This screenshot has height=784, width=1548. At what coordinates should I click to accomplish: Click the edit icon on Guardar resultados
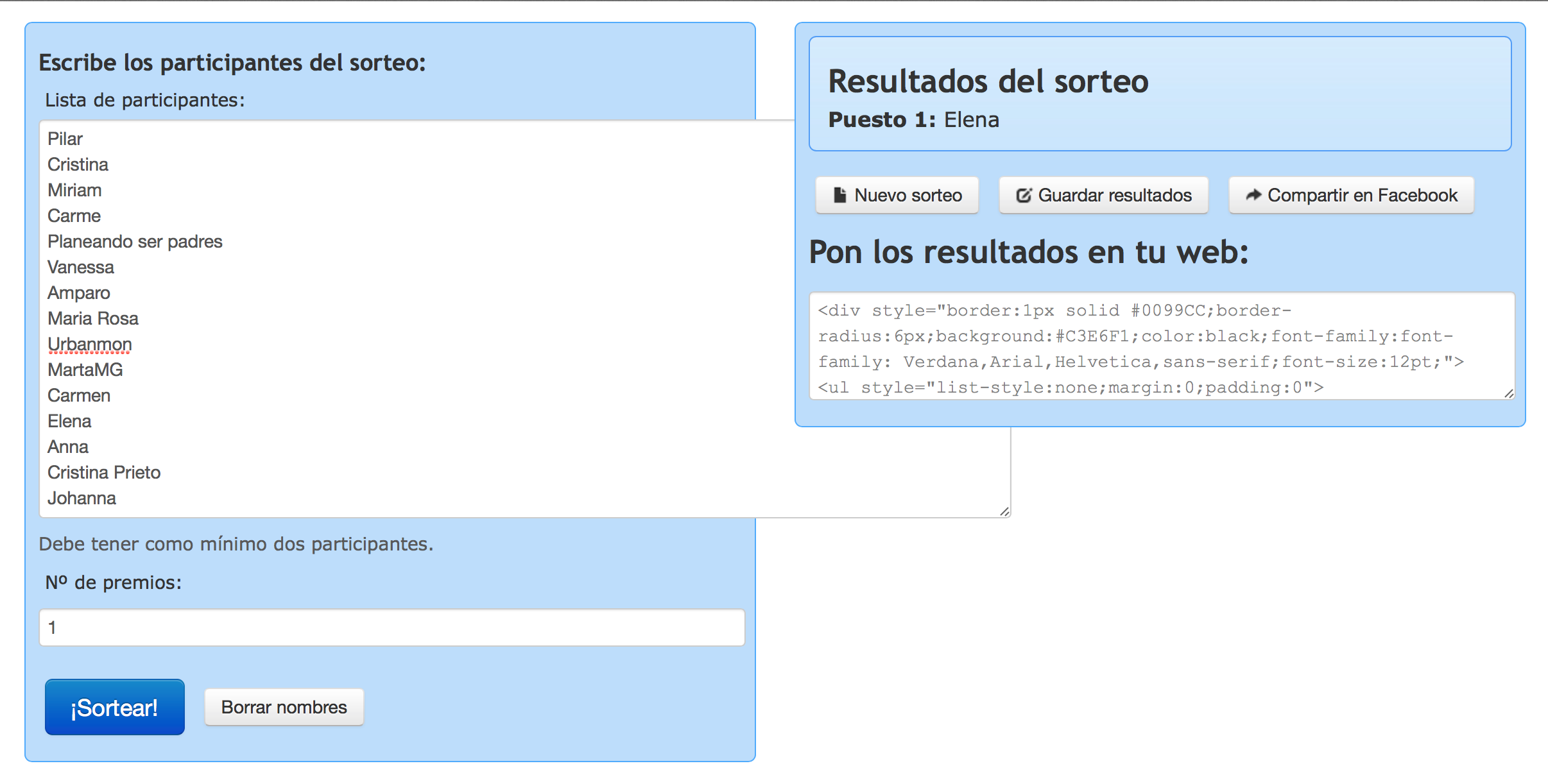pyautogui.click(x=1024, y=195)
